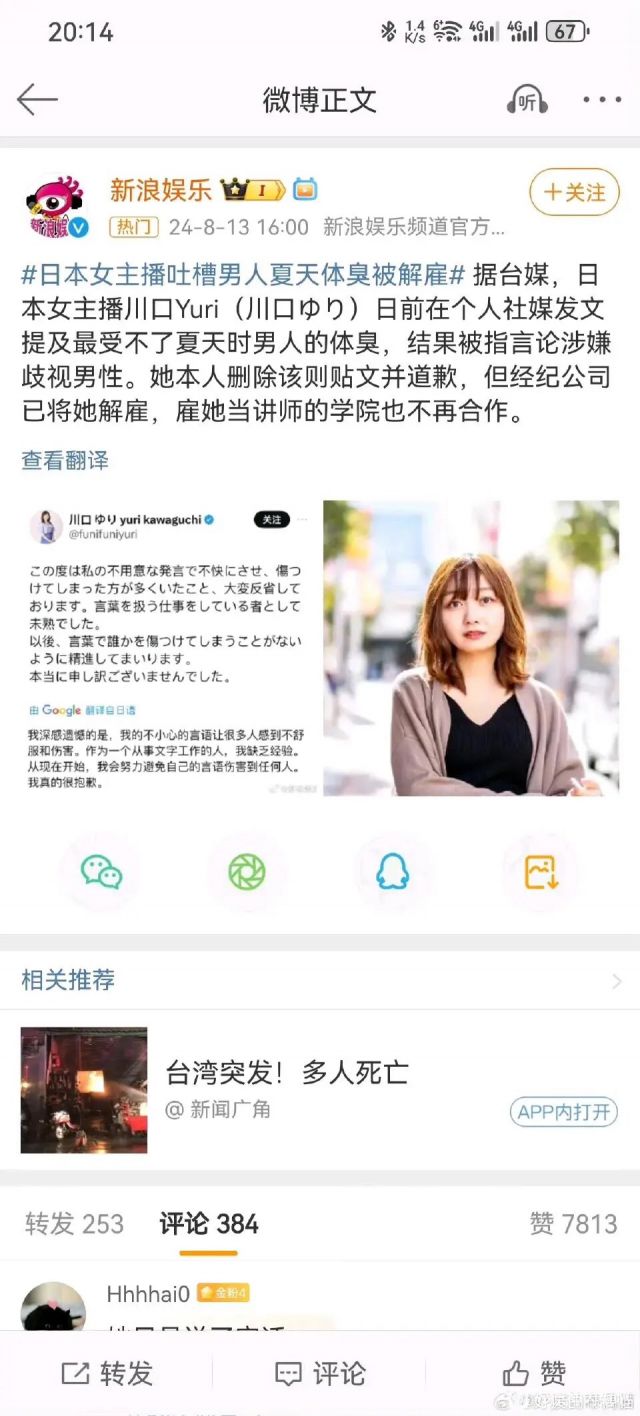Open the three-dot more menu

(602, 100)
